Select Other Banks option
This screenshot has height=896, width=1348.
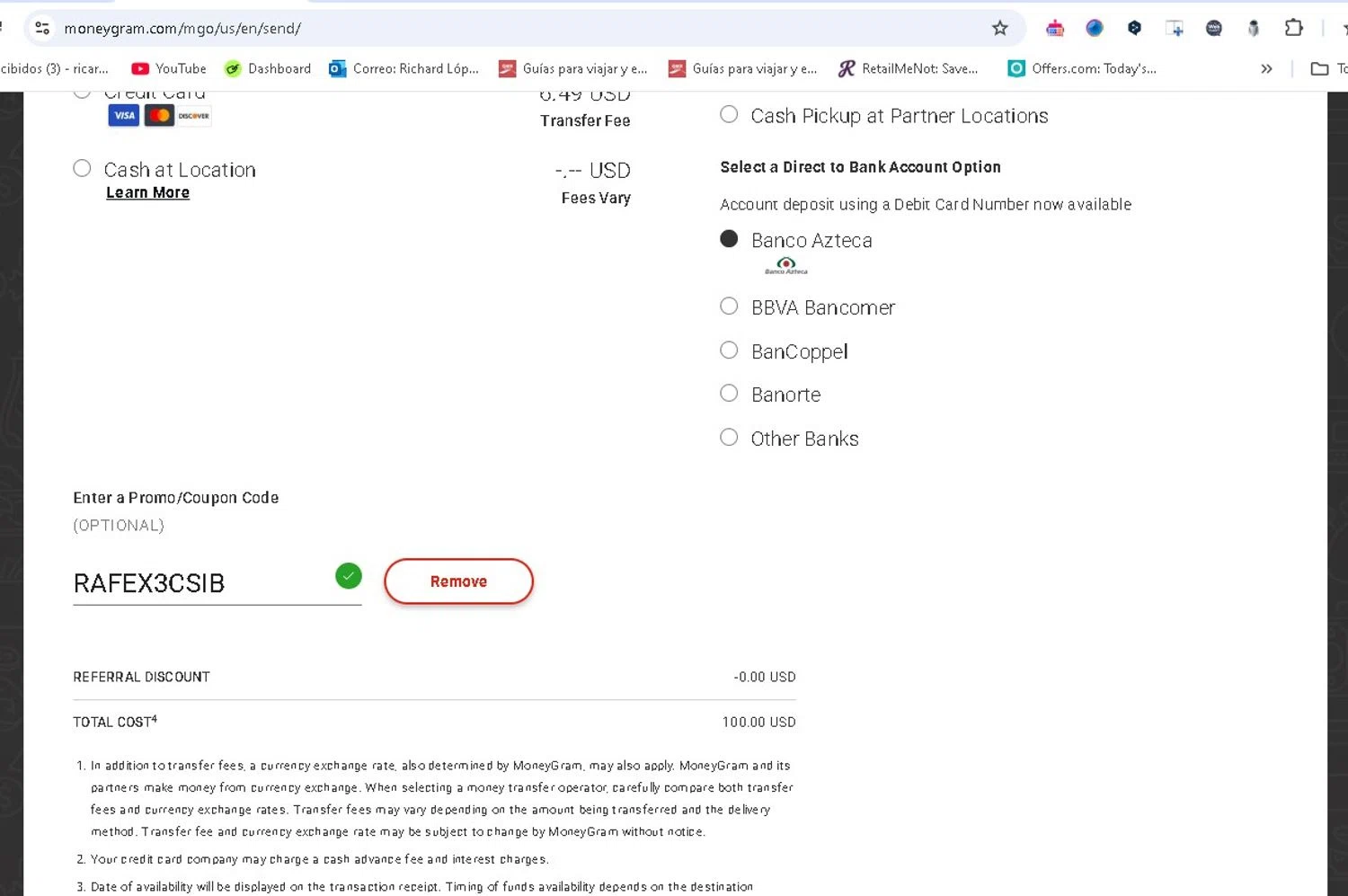pos(729,438)
